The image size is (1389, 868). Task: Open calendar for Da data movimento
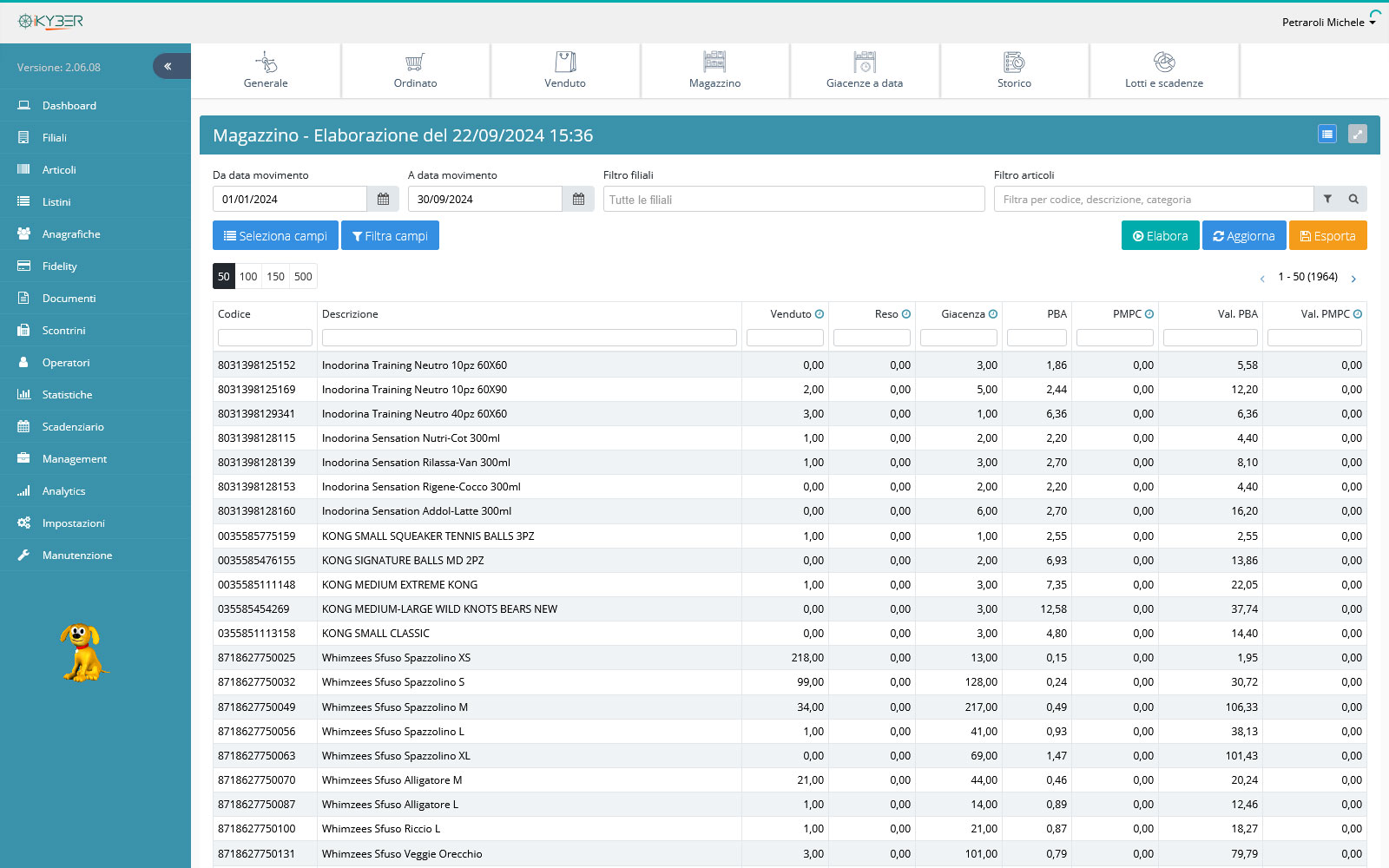(383, 199)
